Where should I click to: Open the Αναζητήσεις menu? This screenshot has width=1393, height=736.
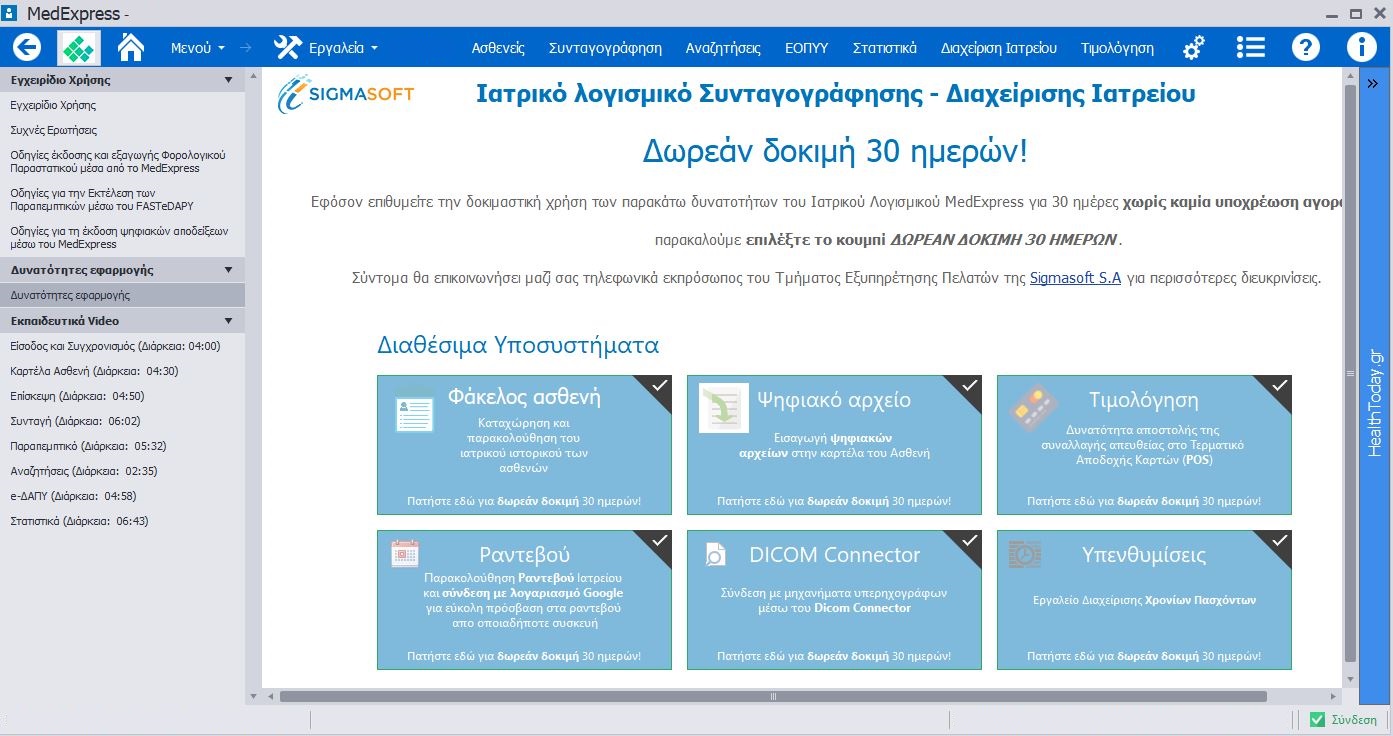click(x=723, y=48)
